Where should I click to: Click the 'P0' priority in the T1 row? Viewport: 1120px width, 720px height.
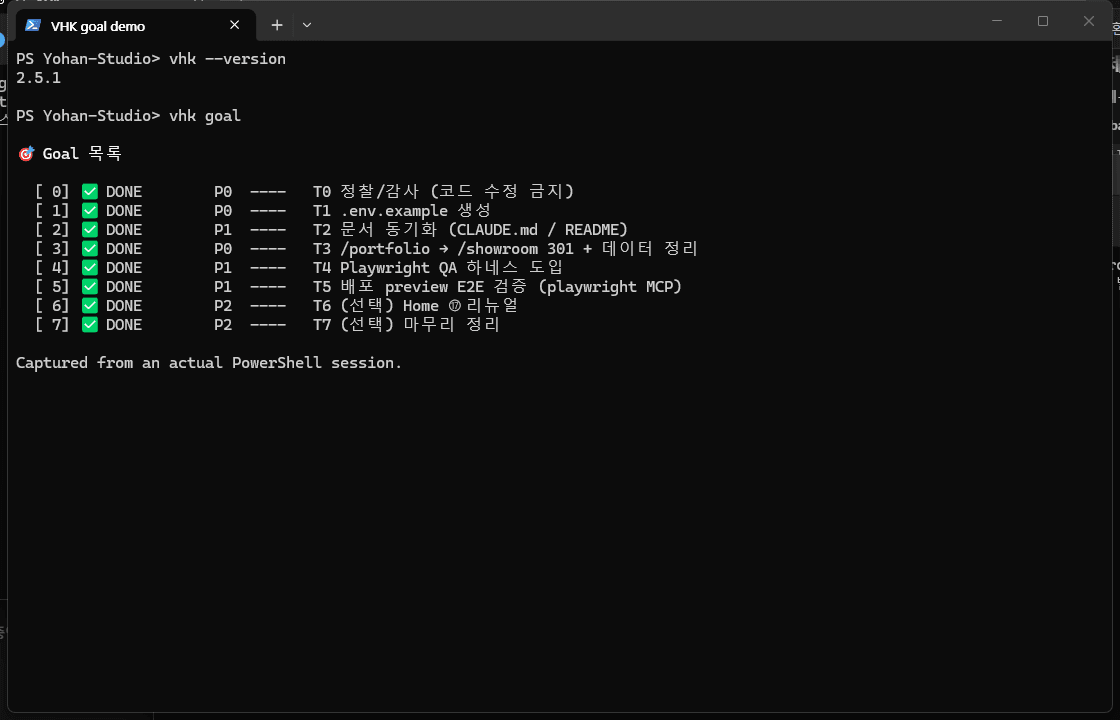(x=223, y=211)
